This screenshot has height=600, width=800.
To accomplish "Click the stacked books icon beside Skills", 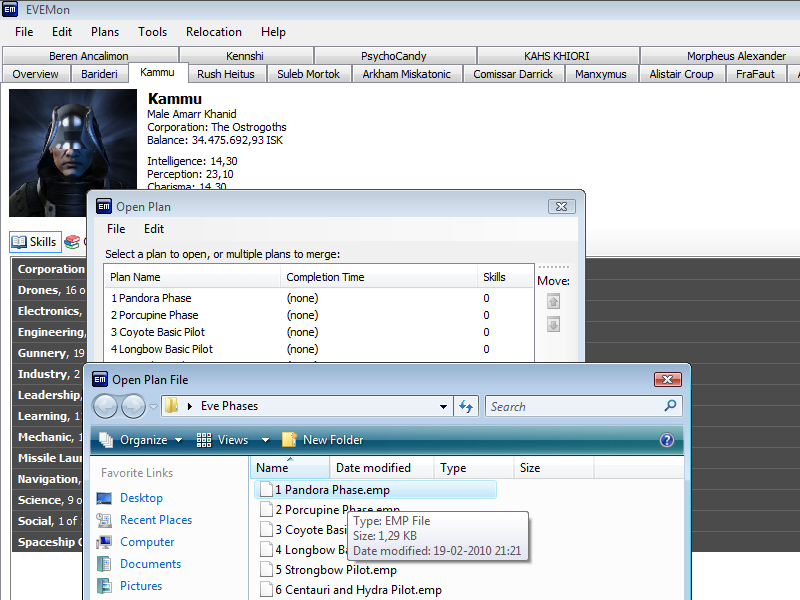I will point(72,242).
